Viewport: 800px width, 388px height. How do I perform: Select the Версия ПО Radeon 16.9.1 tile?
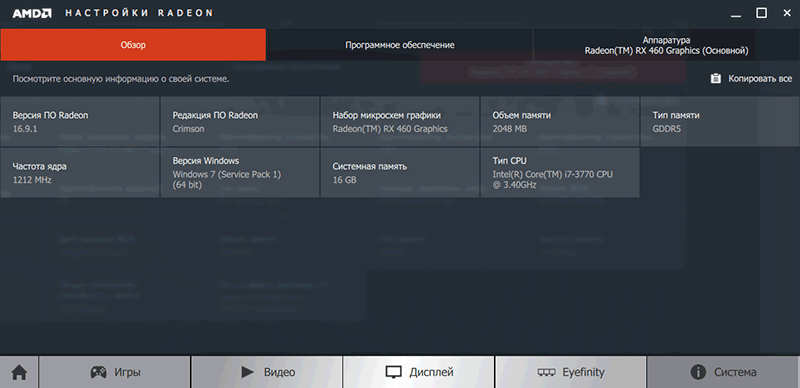tap(80, 122)
